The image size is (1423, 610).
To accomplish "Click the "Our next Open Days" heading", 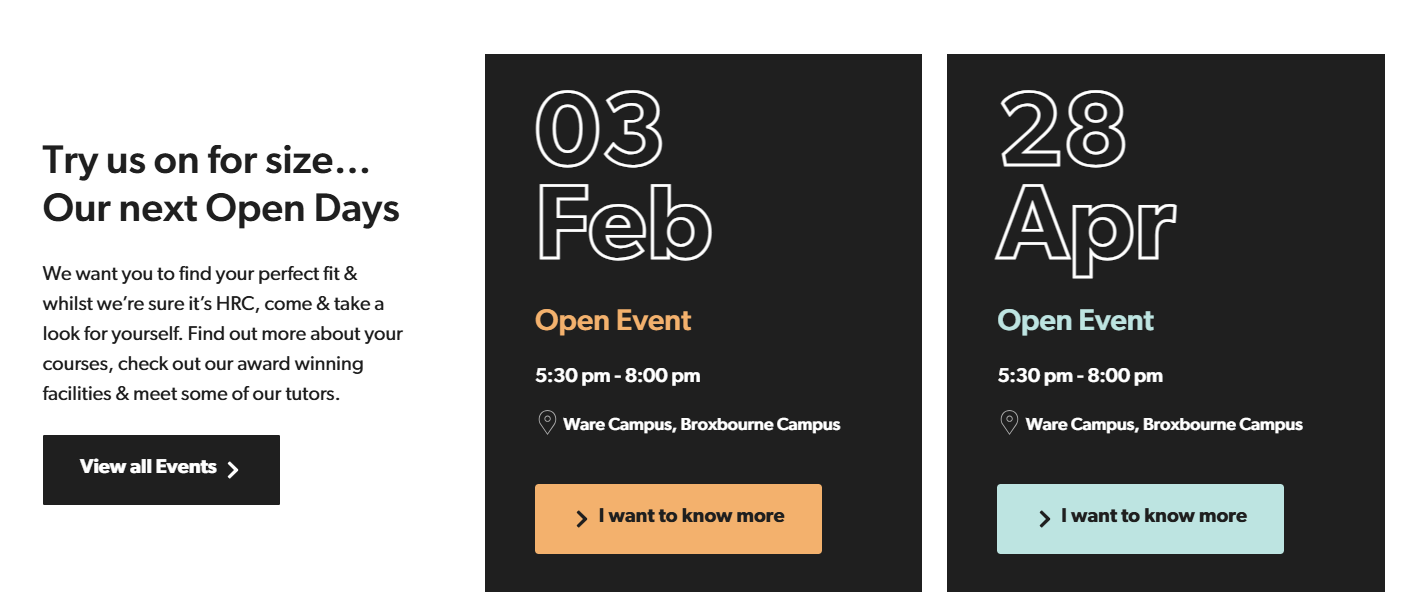I will tap(221, 208).
